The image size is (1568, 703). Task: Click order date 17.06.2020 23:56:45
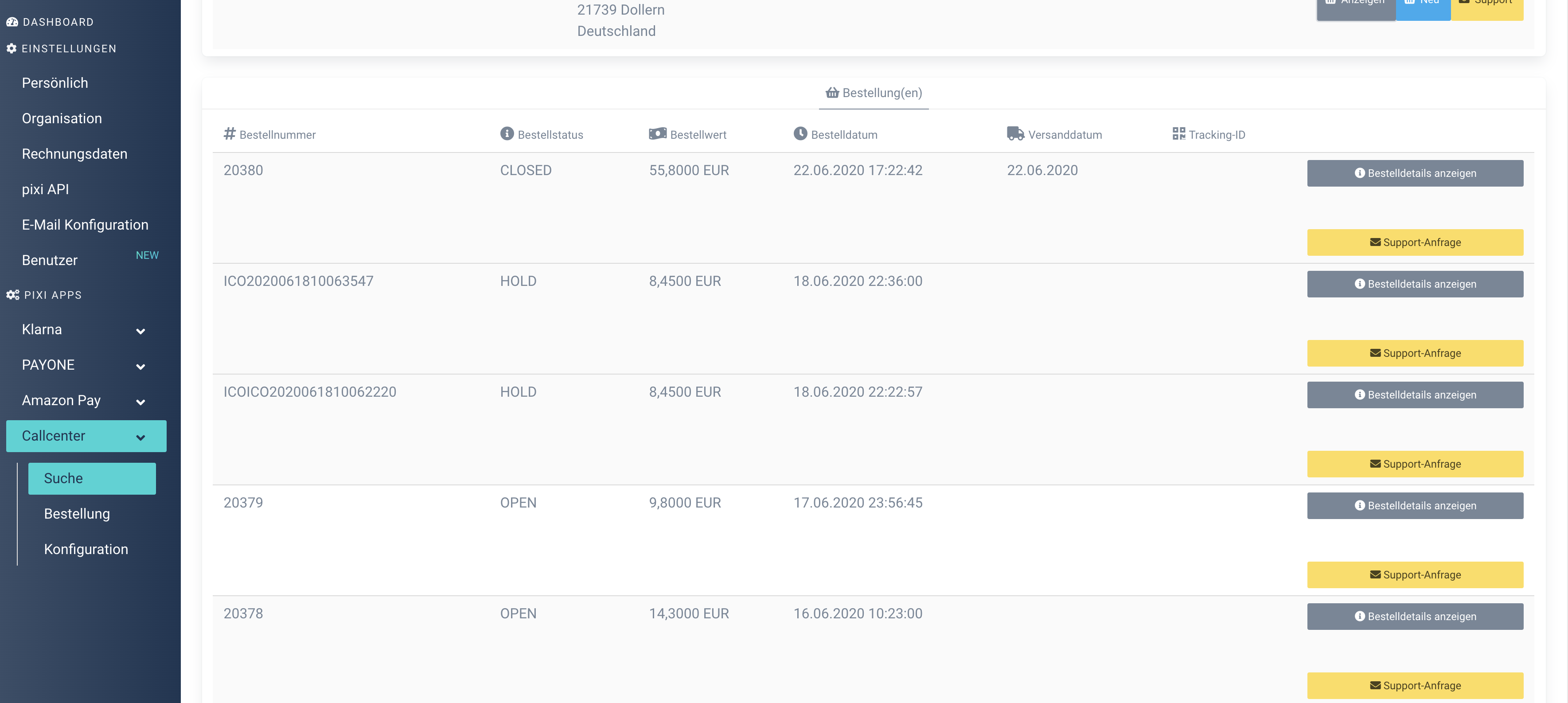point(858,503)
